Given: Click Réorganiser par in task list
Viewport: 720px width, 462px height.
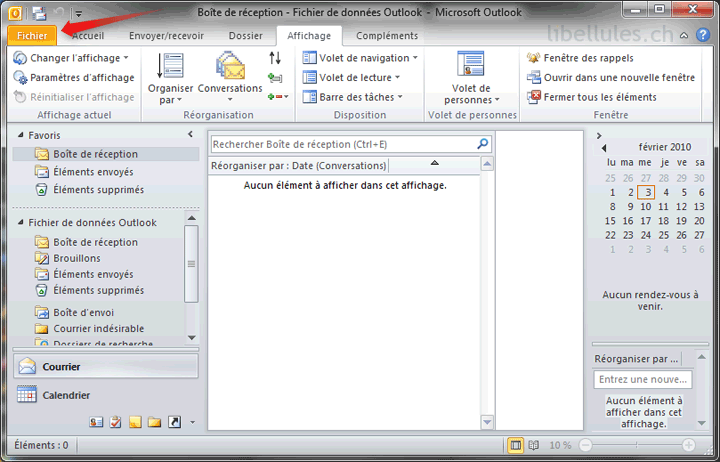Looking at the screenshot, I should click(x=636, y=359).
